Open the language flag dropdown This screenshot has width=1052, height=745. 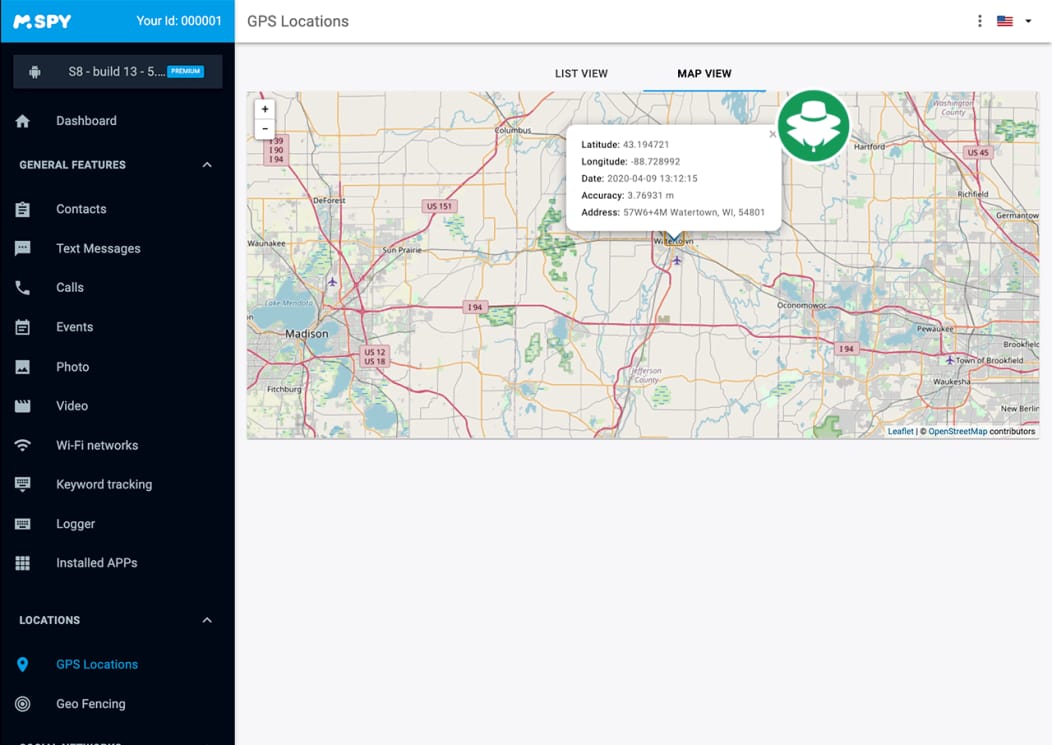pyautogui.click(x=1010, y=20)
